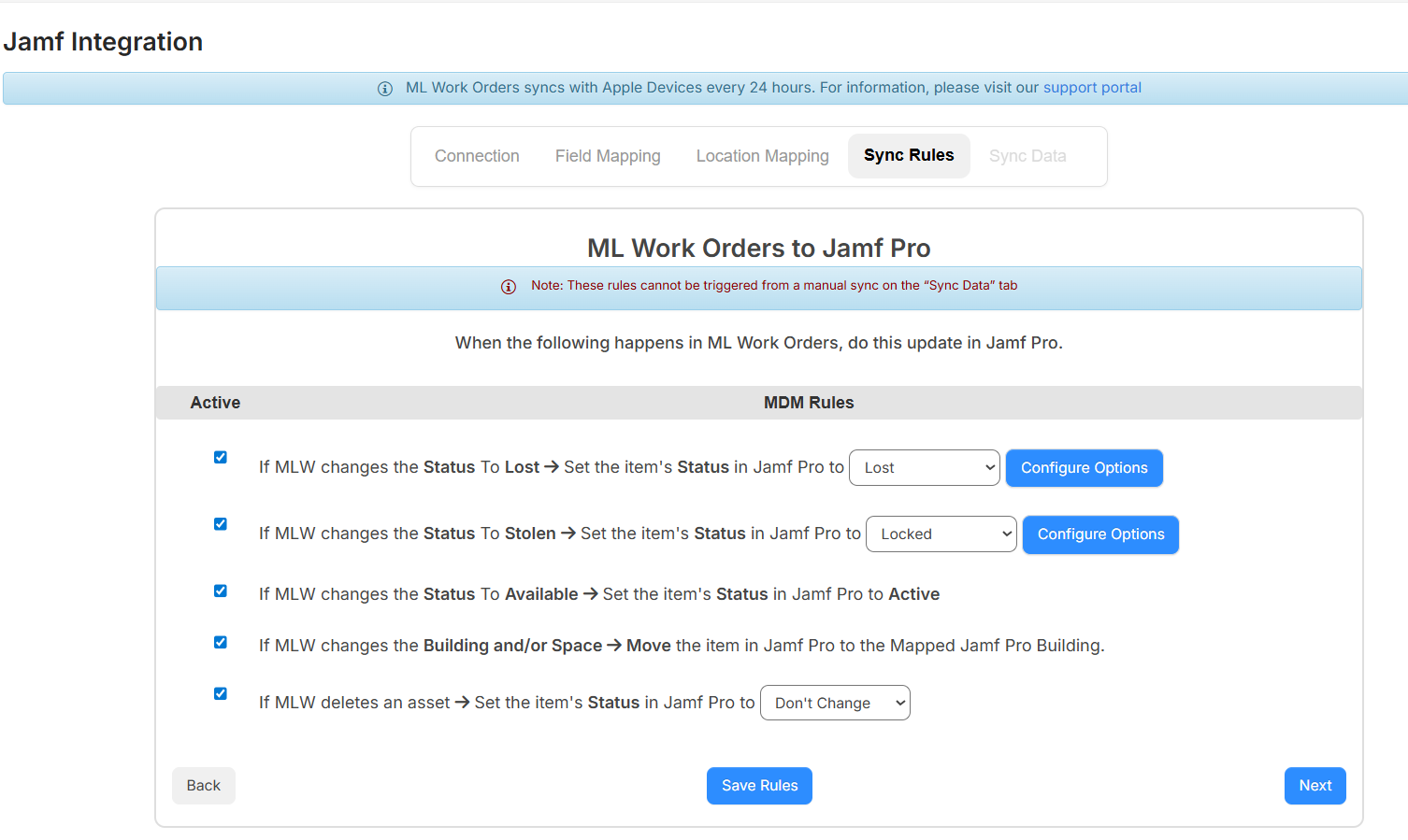This screenshot has width=1408, height=840.
Task: Open the Field Mapping tab
Action: (x=608, y=156)
